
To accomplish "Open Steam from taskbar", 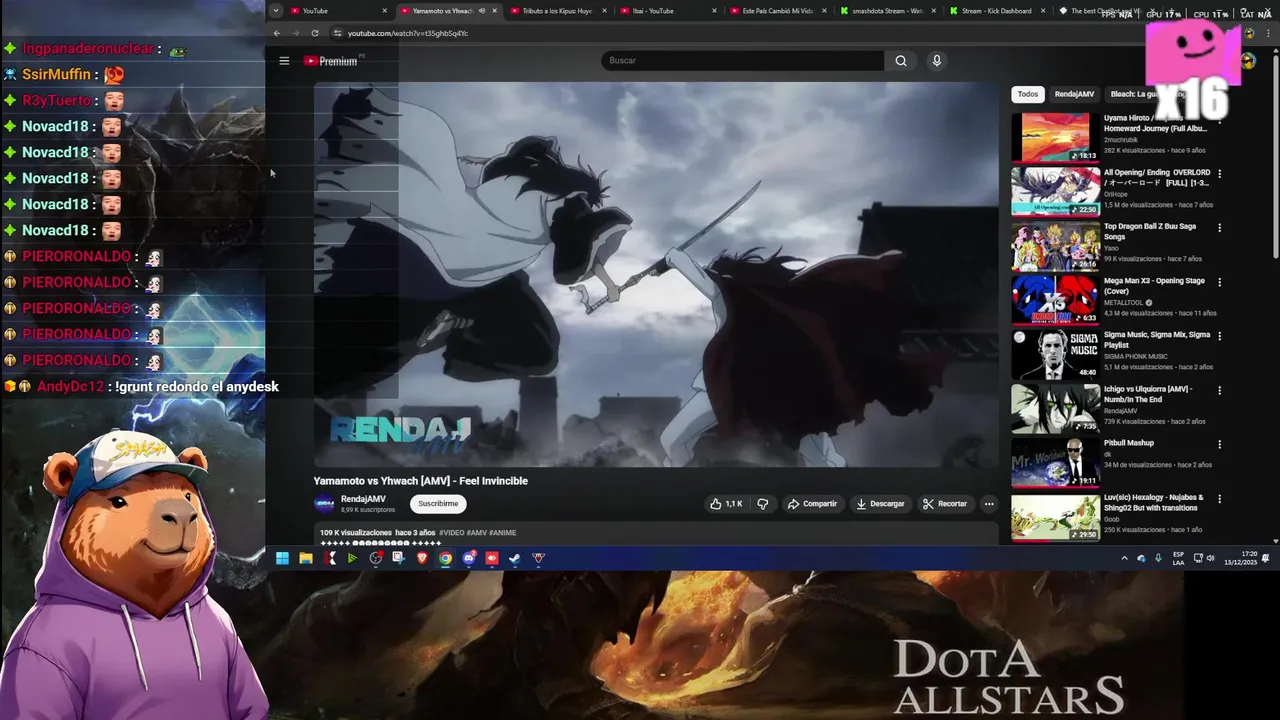I will [x=515, y=558].
